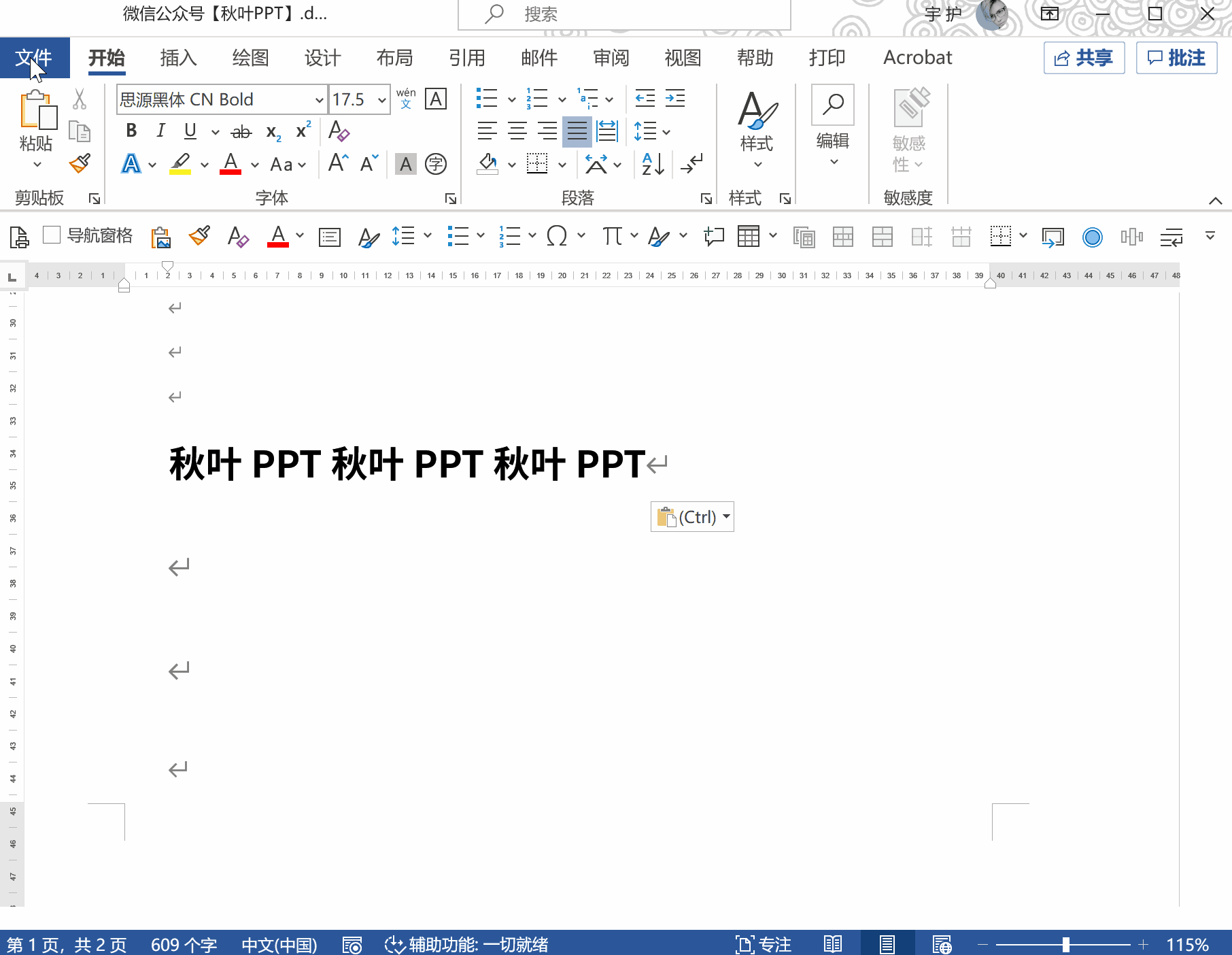This screenshot has width=1232, height=955.
Task: Click the blue circle icon in quick toolbar
Action: [x=1093, y=237]
